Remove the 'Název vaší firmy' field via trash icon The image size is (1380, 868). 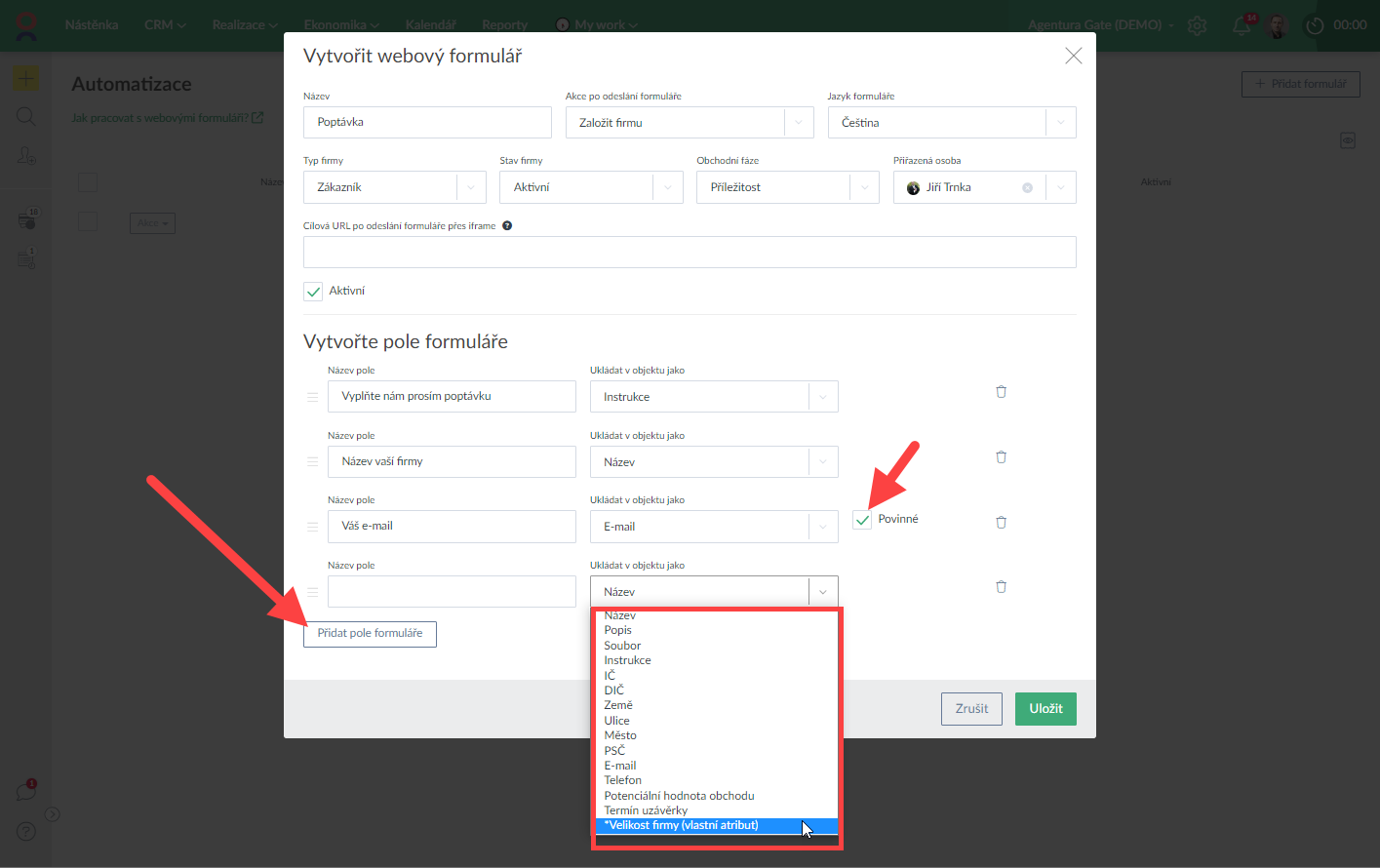pos(1001,456)
